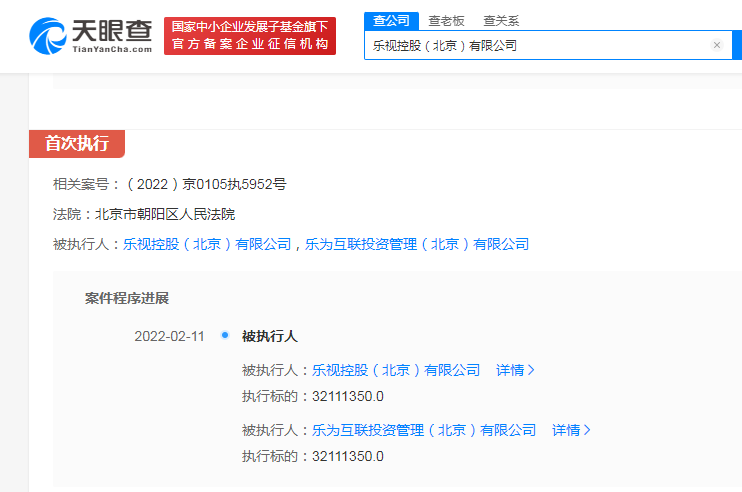Switch to the 查老板 tab
This screenshot has height=492, width=742.
(446, 20)
